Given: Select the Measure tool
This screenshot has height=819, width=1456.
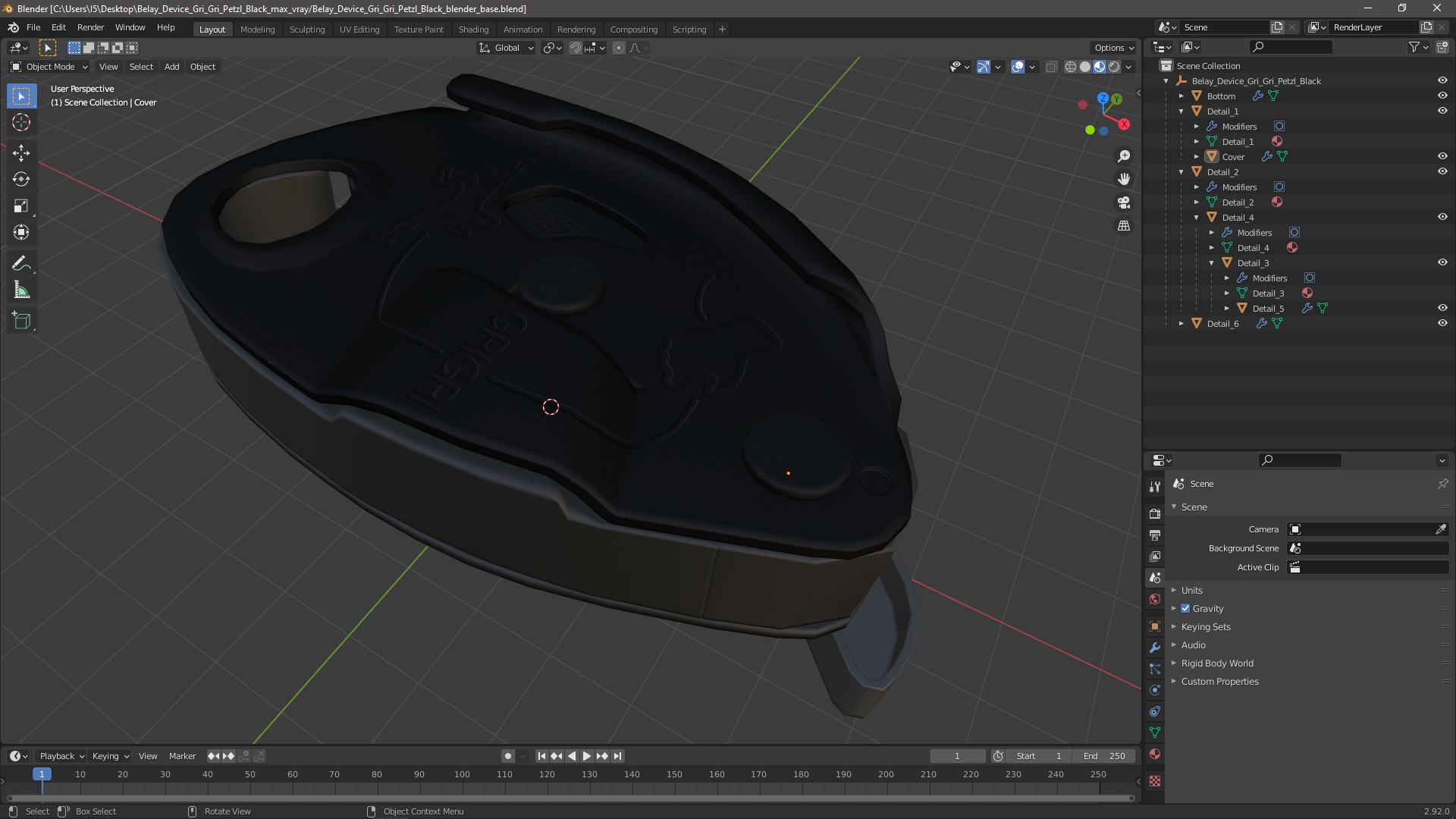Looking at the screenshot, I should click(x=21, y=290).
